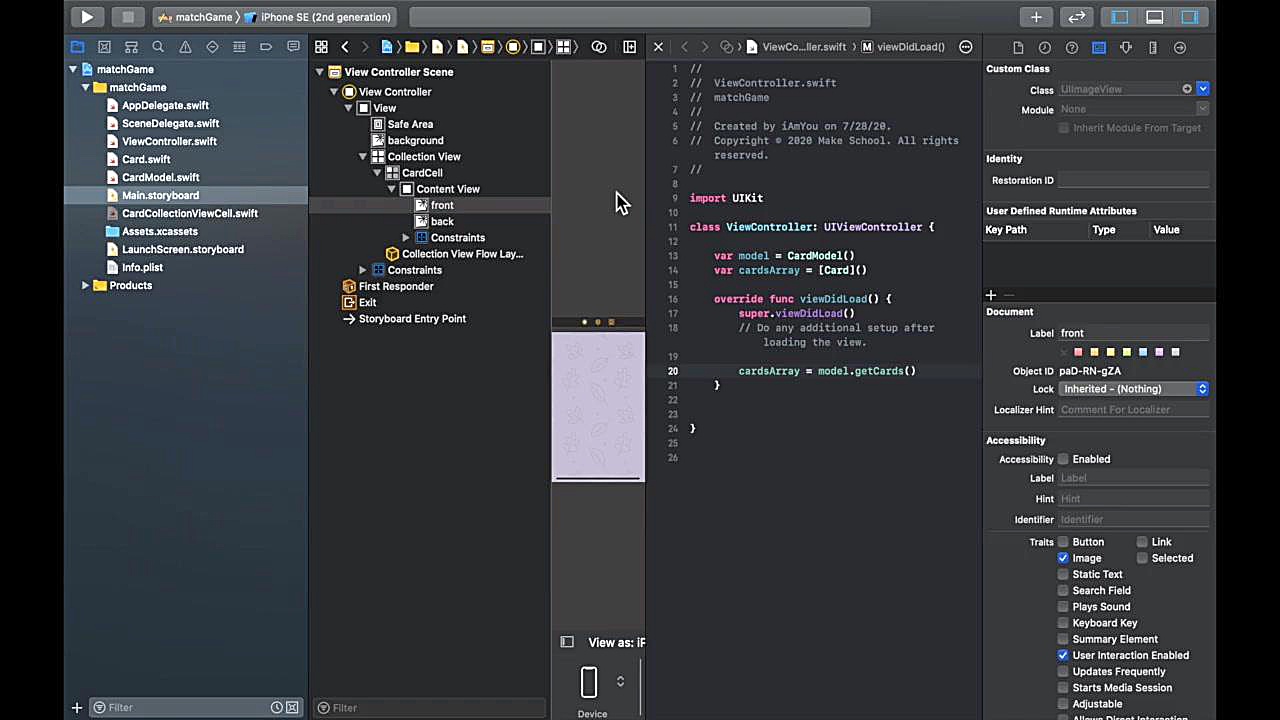
Task: Check the Updates Frequently trait
Action: tap(1063, 671)
